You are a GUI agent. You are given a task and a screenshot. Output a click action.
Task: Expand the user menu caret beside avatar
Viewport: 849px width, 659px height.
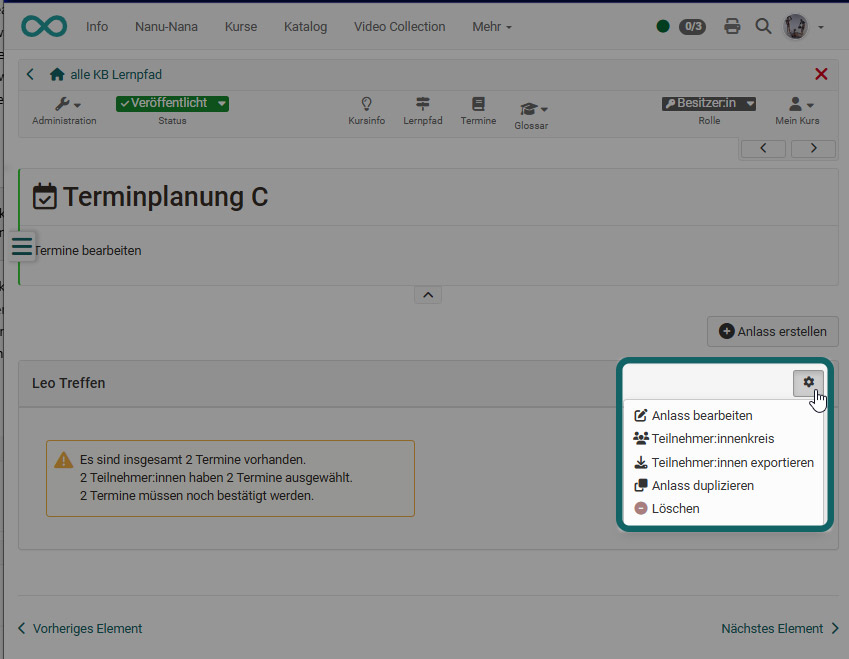tap(821, 27)
